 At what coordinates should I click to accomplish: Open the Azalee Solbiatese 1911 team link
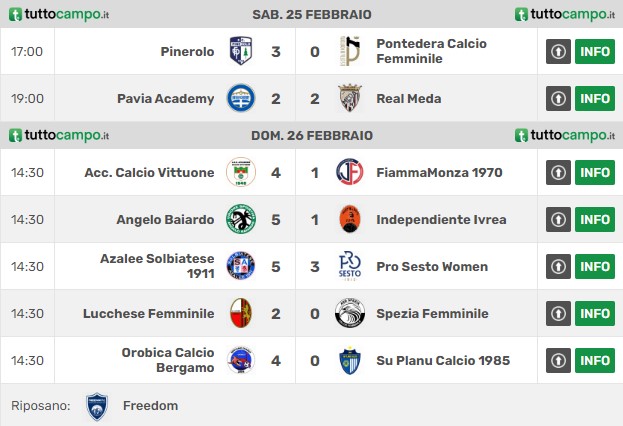pos(157,267)
